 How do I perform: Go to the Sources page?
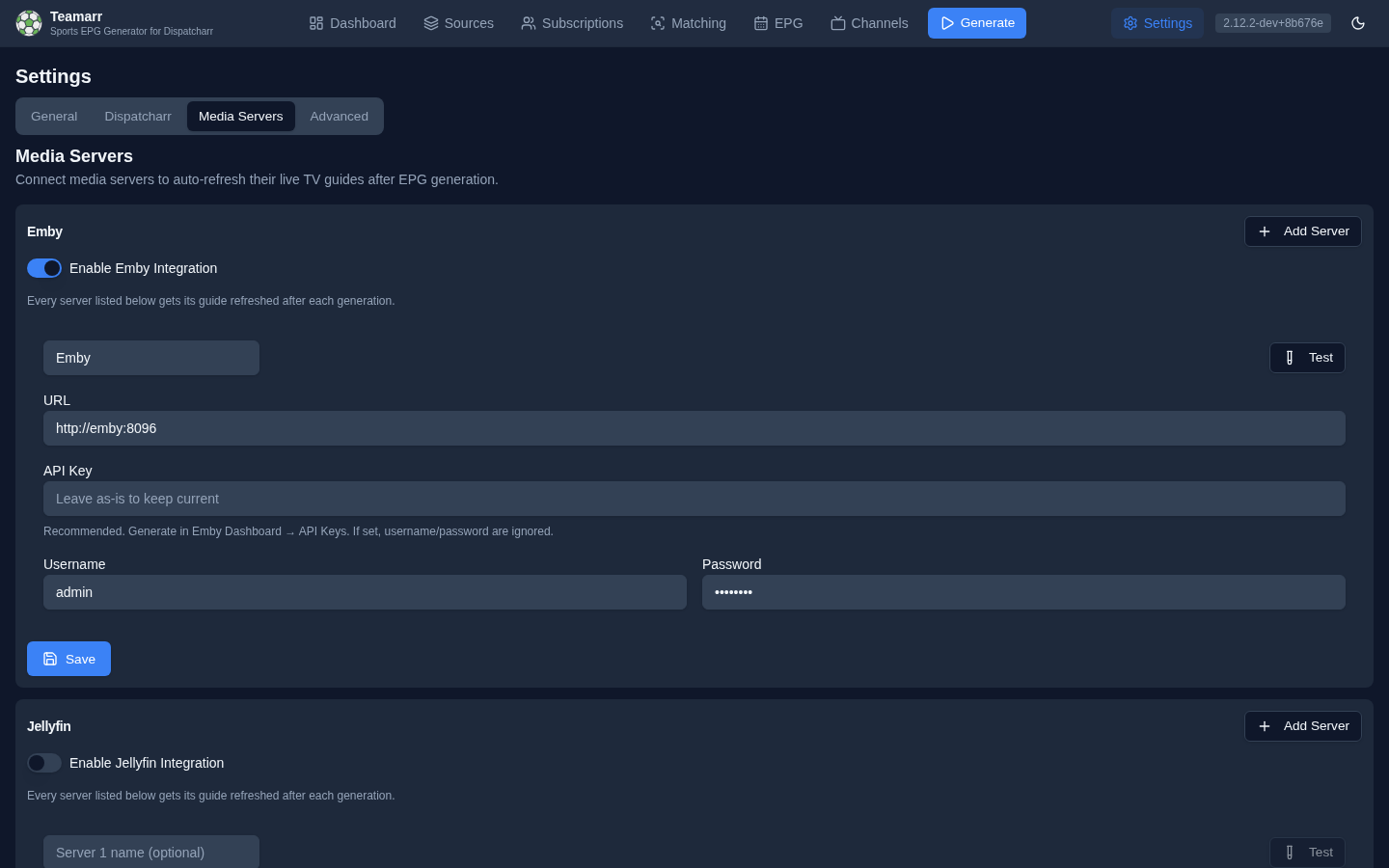click(458, 23)
